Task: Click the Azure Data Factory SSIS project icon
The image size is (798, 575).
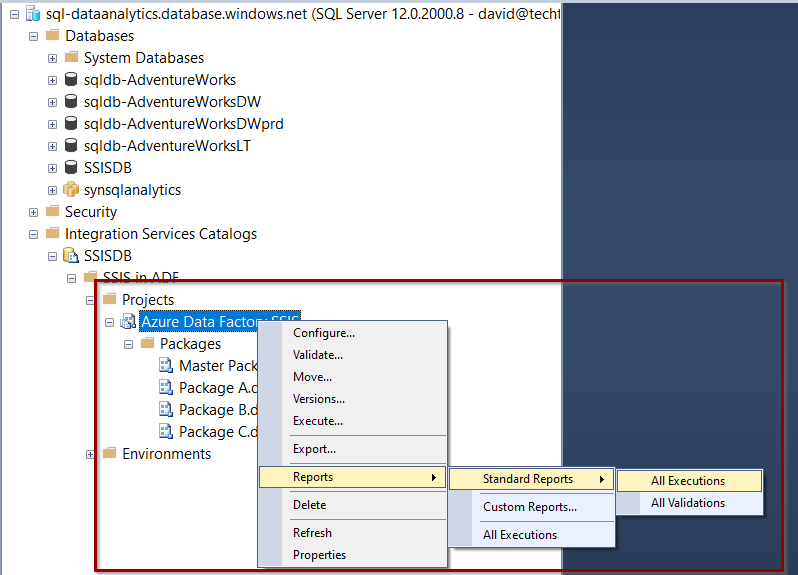Action: 128,322
